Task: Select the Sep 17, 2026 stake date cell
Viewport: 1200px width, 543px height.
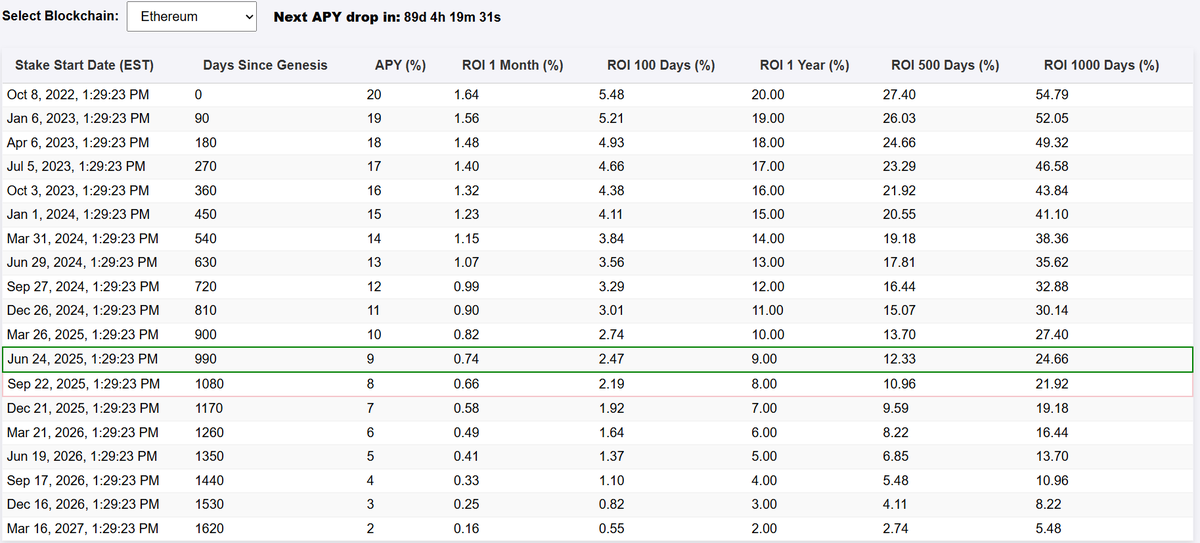Action: (x=83, y=480)
